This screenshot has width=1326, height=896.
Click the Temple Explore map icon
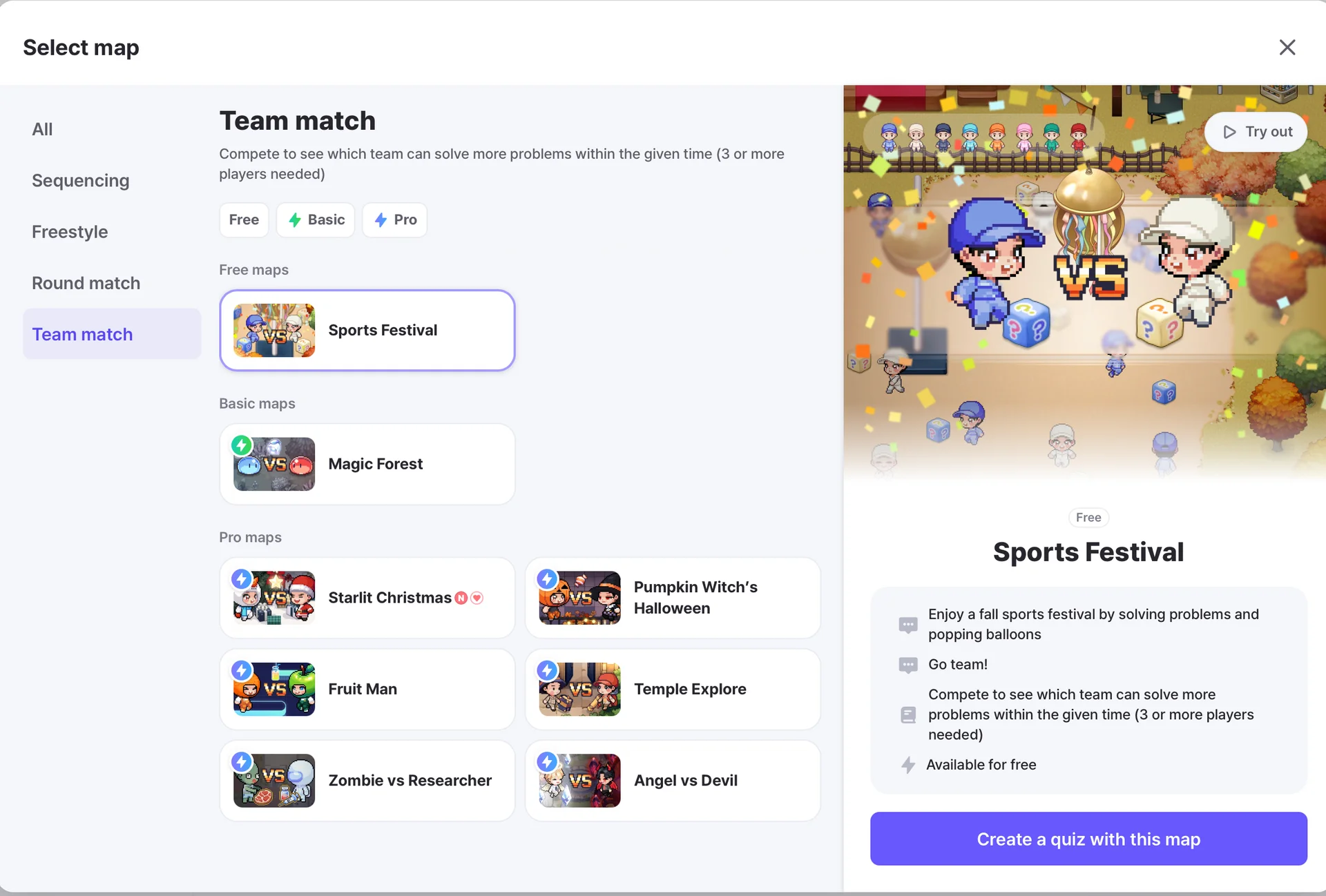click(x=579, y=689)
